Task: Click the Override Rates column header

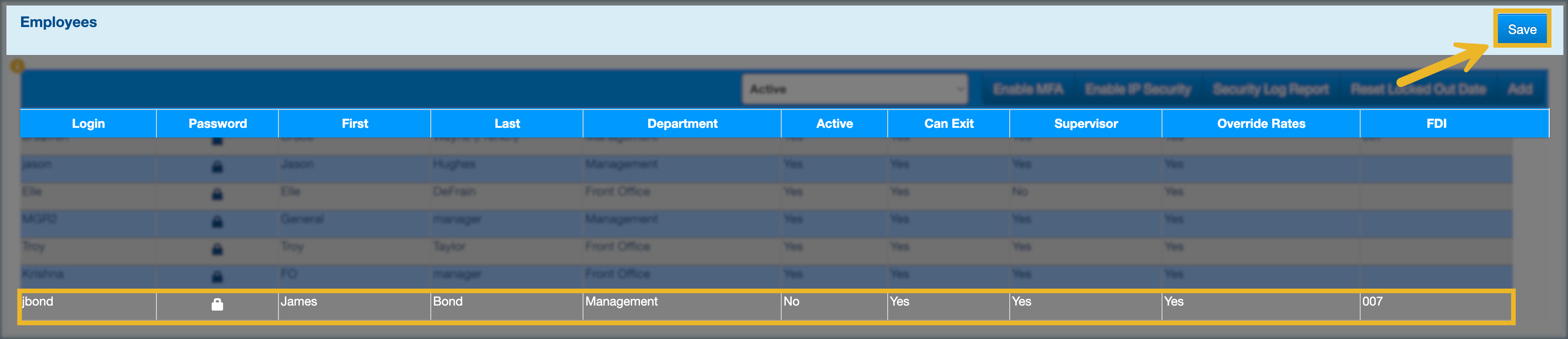Action: tap(1261, 123)
